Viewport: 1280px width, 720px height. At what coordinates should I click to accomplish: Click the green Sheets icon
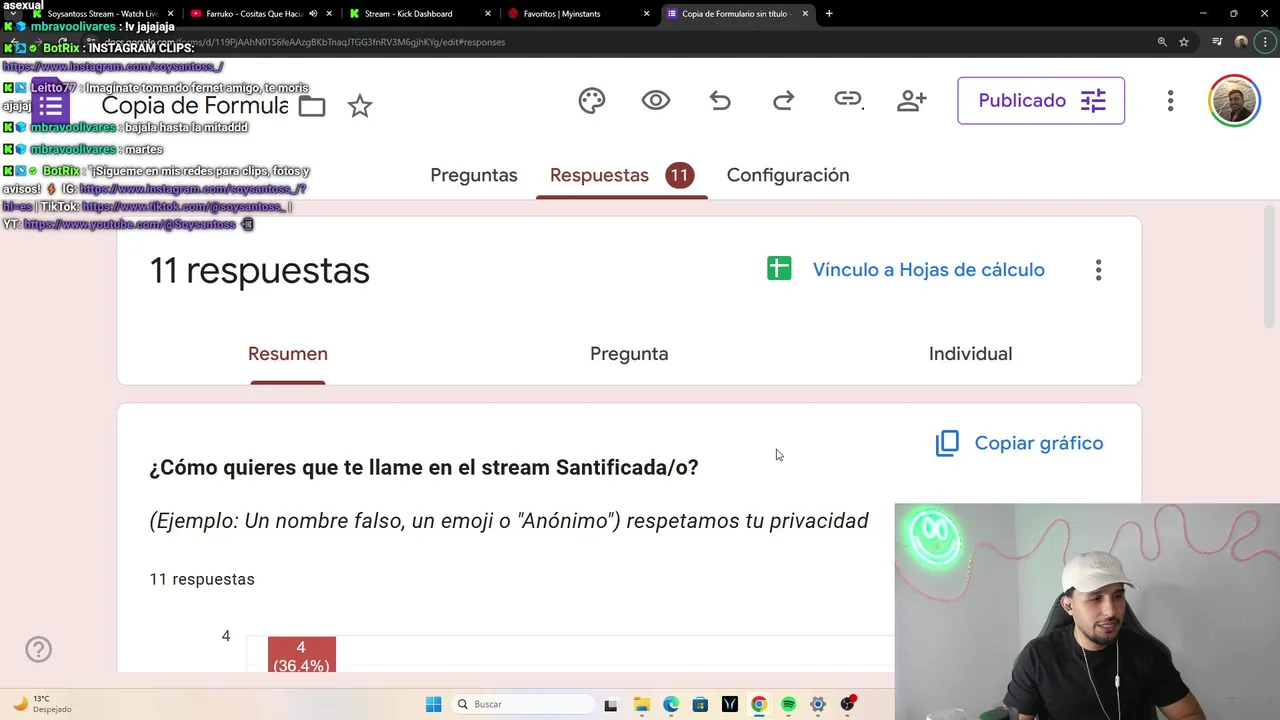(779, 269)
